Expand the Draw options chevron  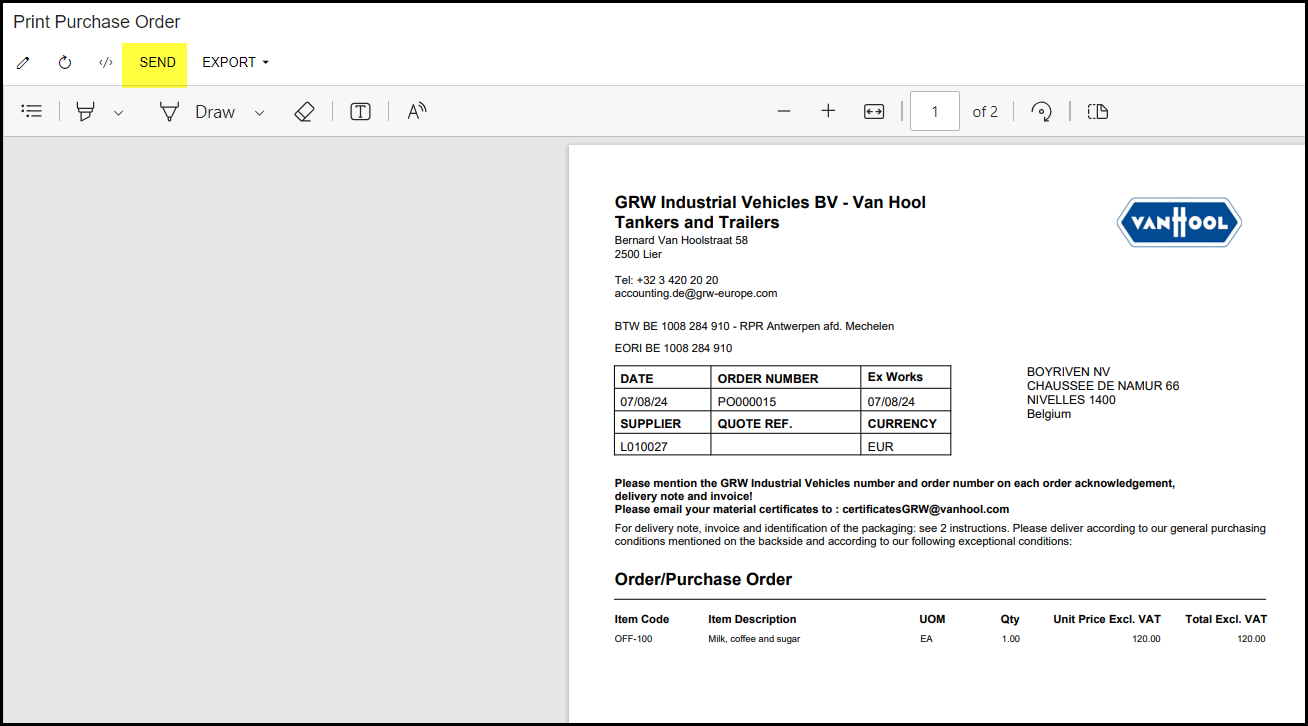coord(259,113)
